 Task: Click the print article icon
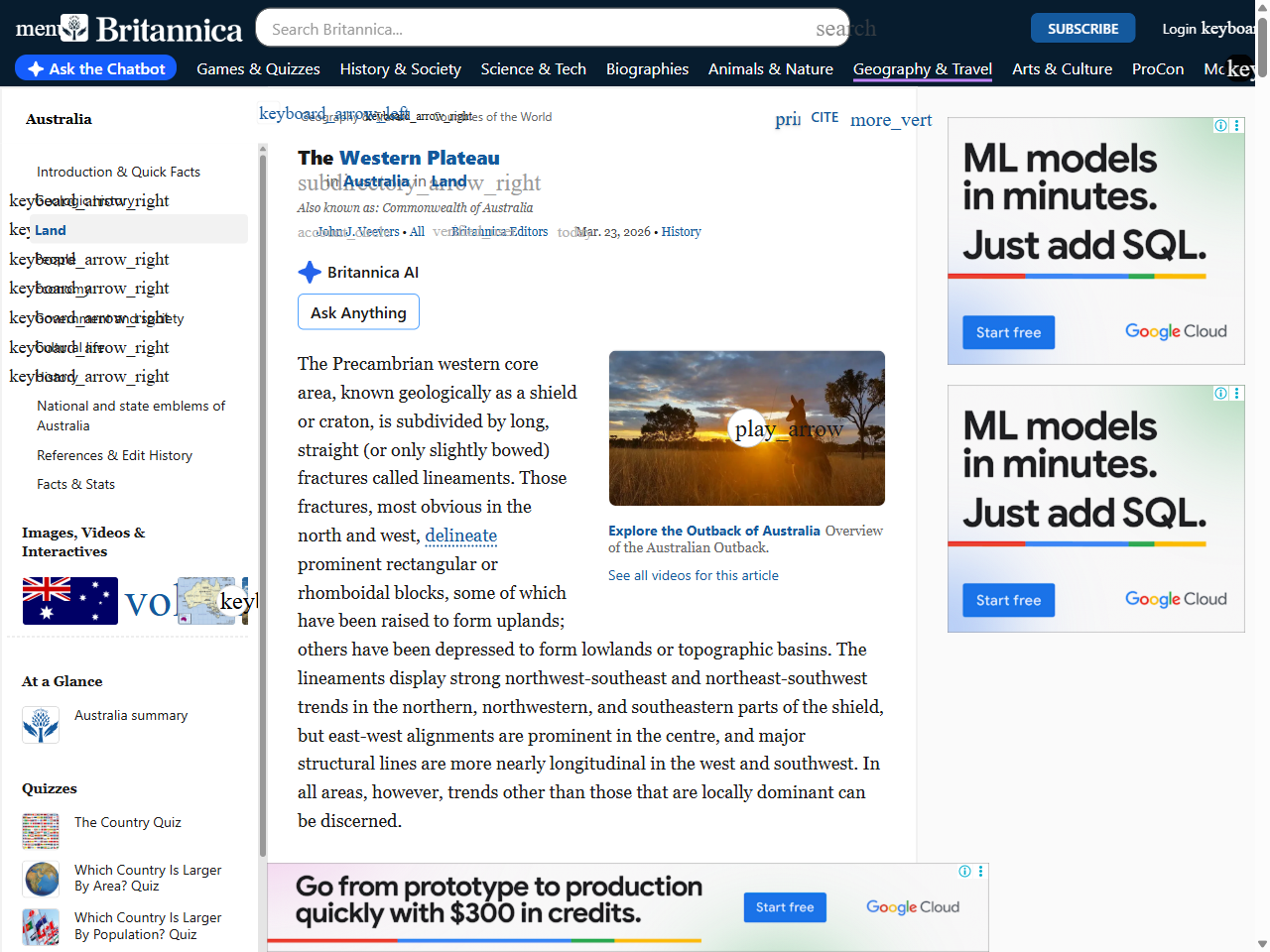[x=787, y=118]
